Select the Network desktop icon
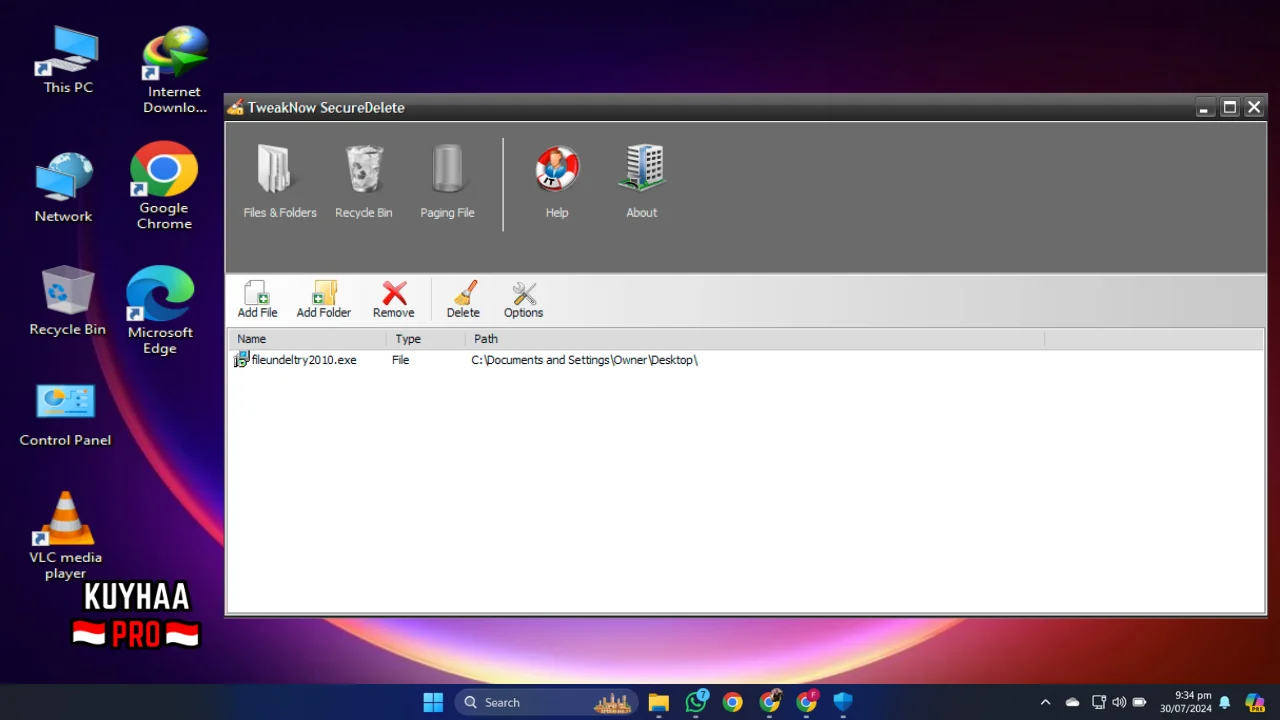 [x=64, y=187]
